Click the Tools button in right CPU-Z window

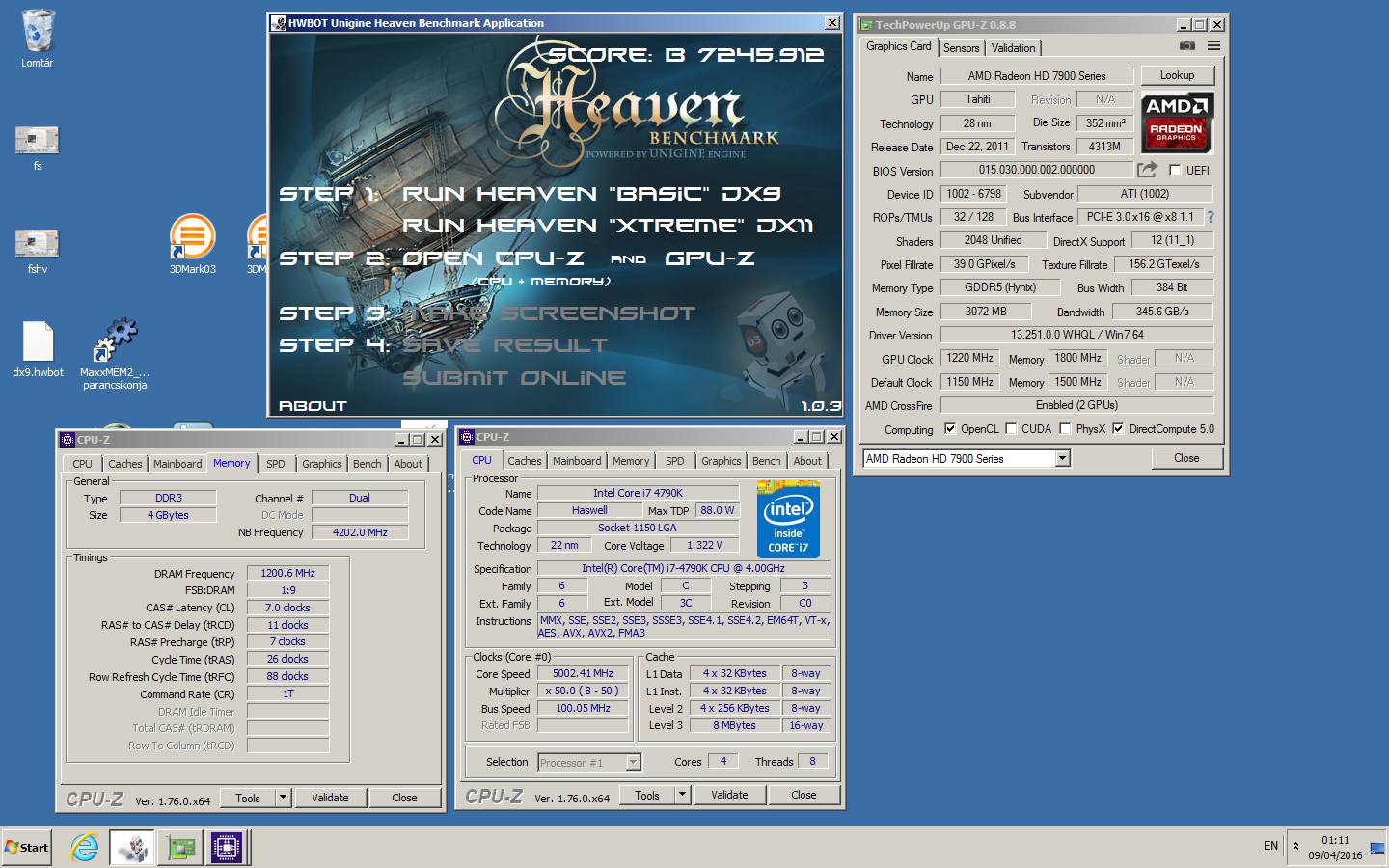[x=647, y=795]
